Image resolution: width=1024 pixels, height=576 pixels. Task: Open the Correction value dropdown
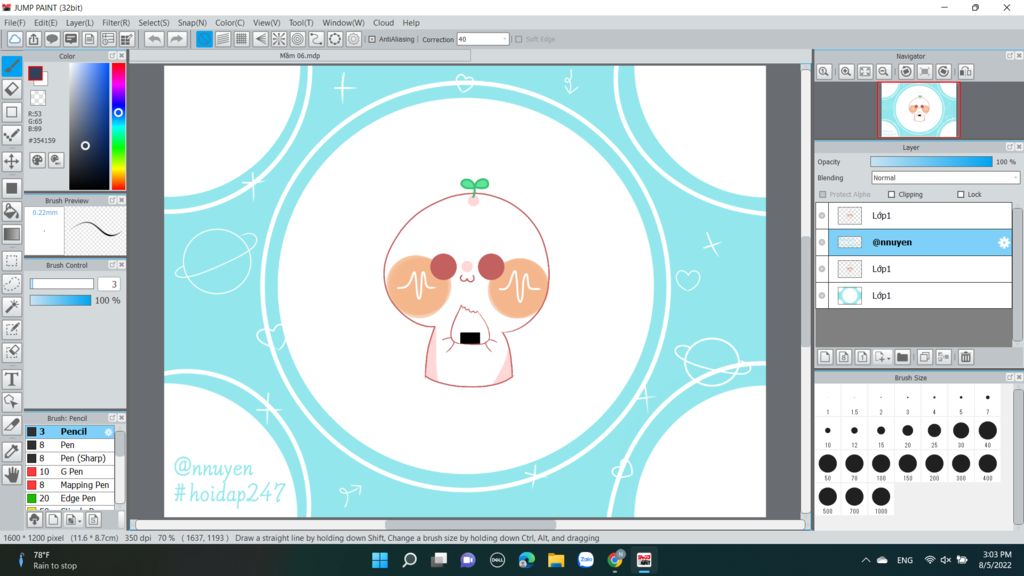(482, 39)
